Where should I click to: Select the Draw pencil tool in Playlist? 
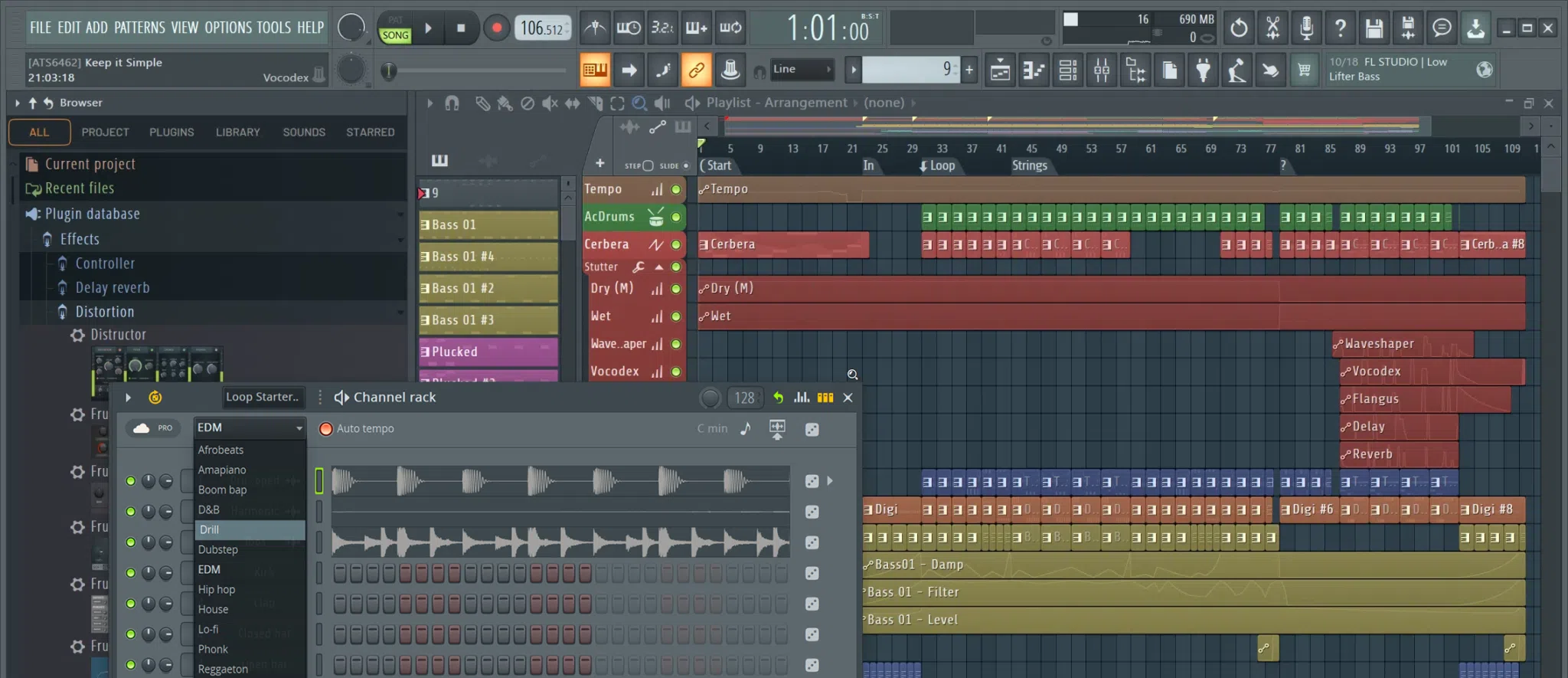point(482,103)
